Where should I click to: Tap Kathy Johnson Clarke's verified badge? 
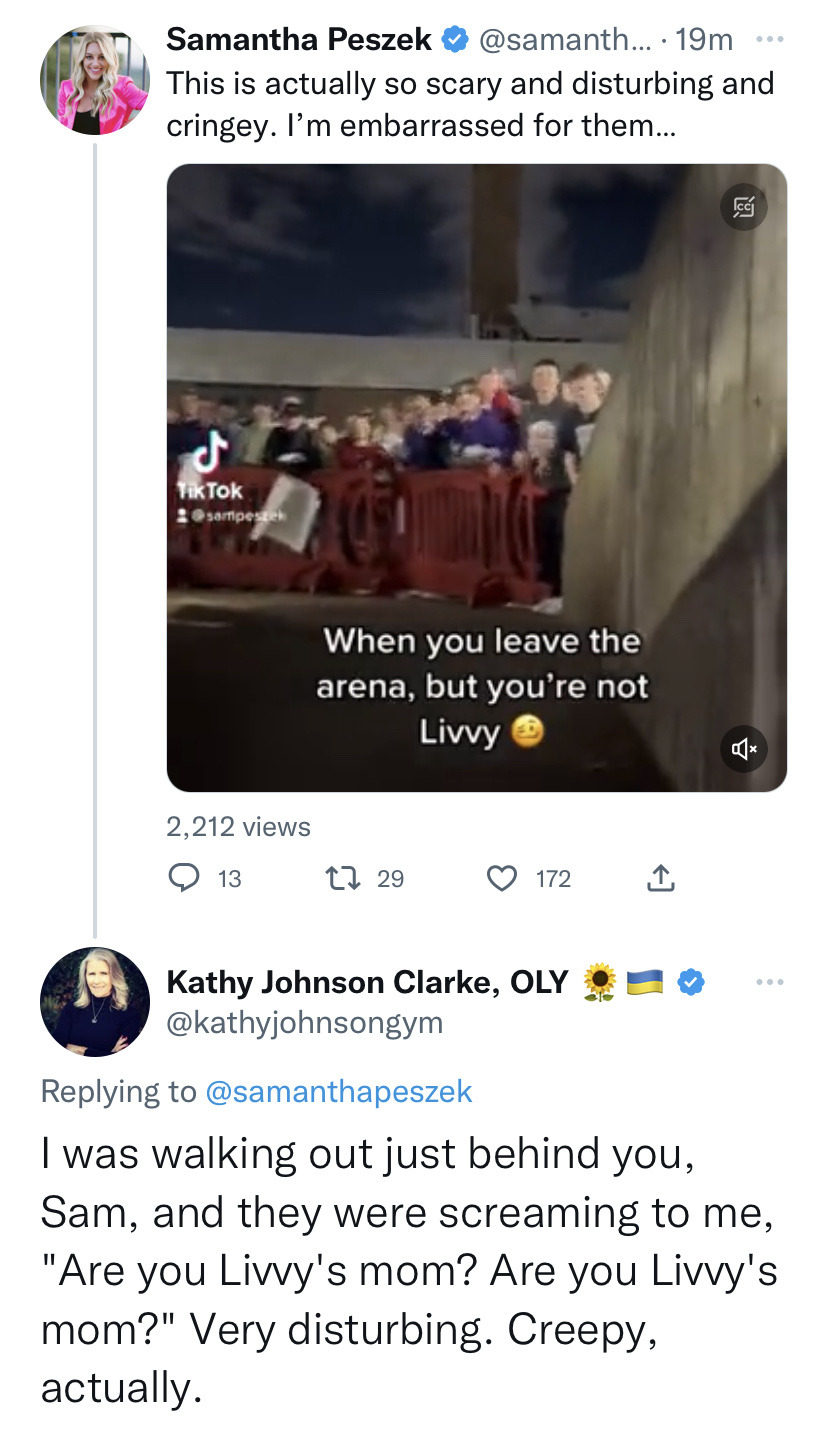pyautogui.click(x=690, y=983)
